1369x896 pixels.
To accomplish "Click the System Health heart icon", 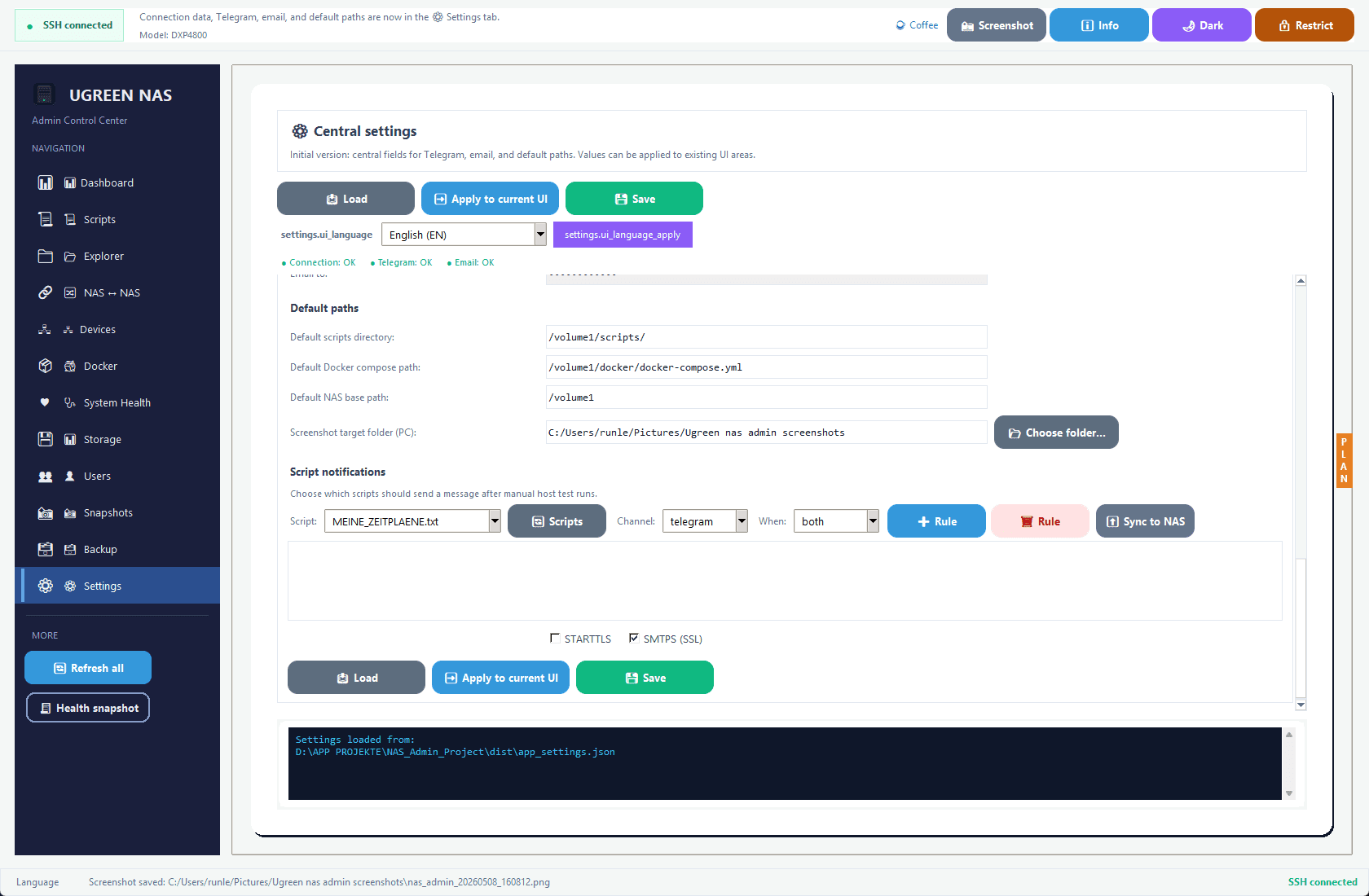I will tap(45, 402).
